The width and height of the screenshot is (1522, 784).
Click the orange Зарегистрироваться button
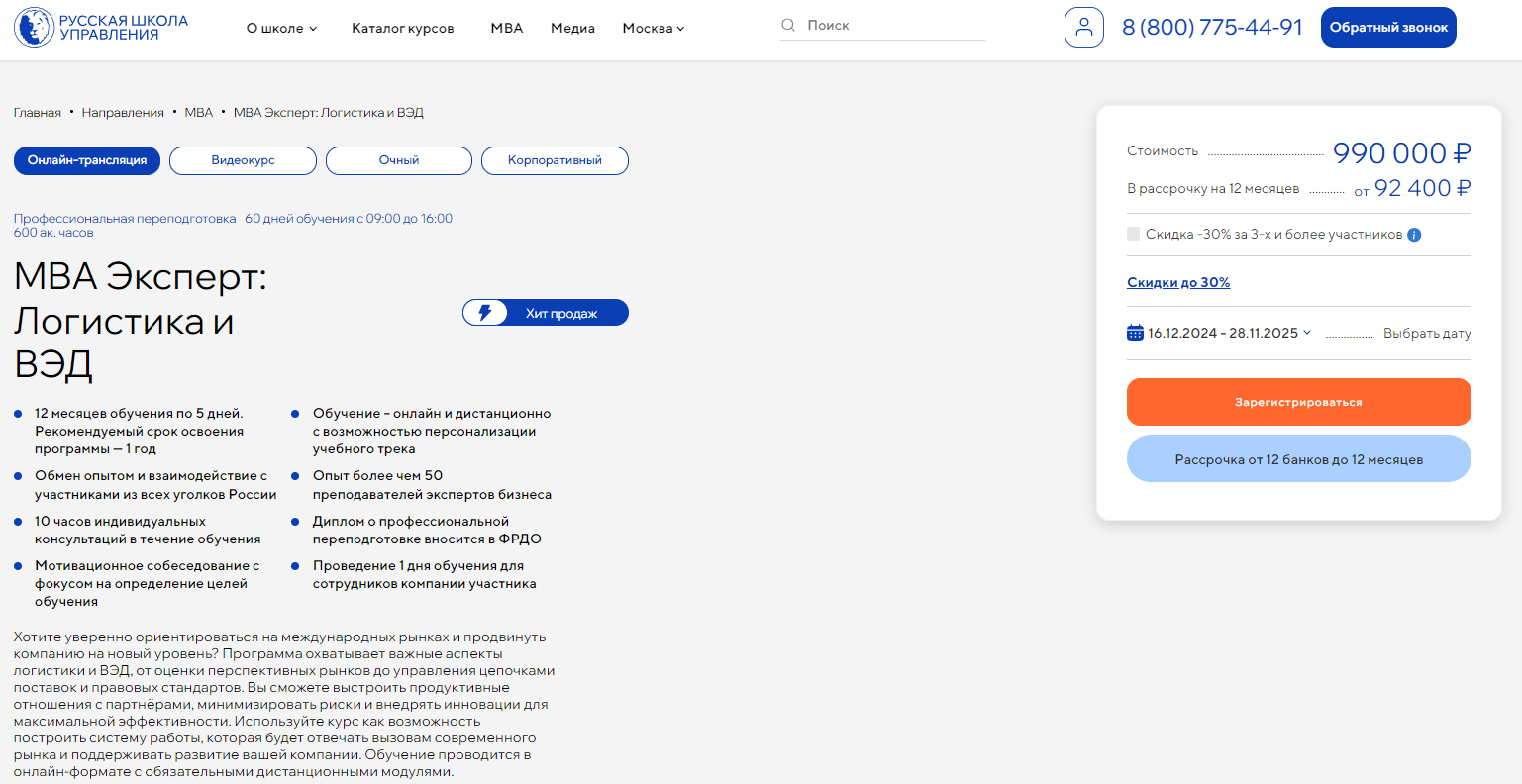[1298, 402]
